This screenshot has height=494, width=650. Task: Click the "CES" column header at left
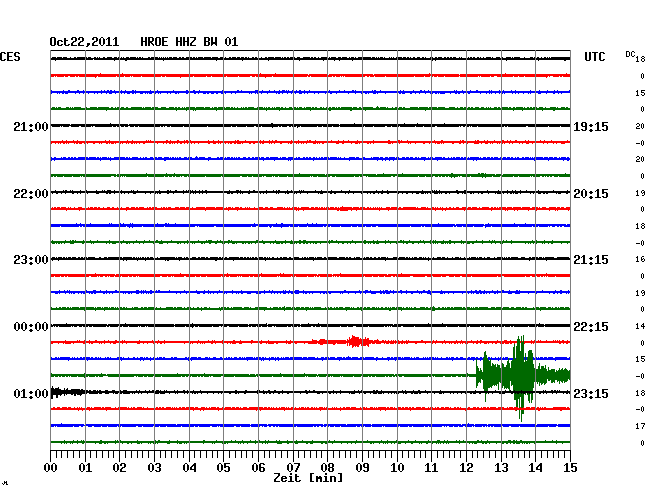pyautogui.click(x=10, y=57)
